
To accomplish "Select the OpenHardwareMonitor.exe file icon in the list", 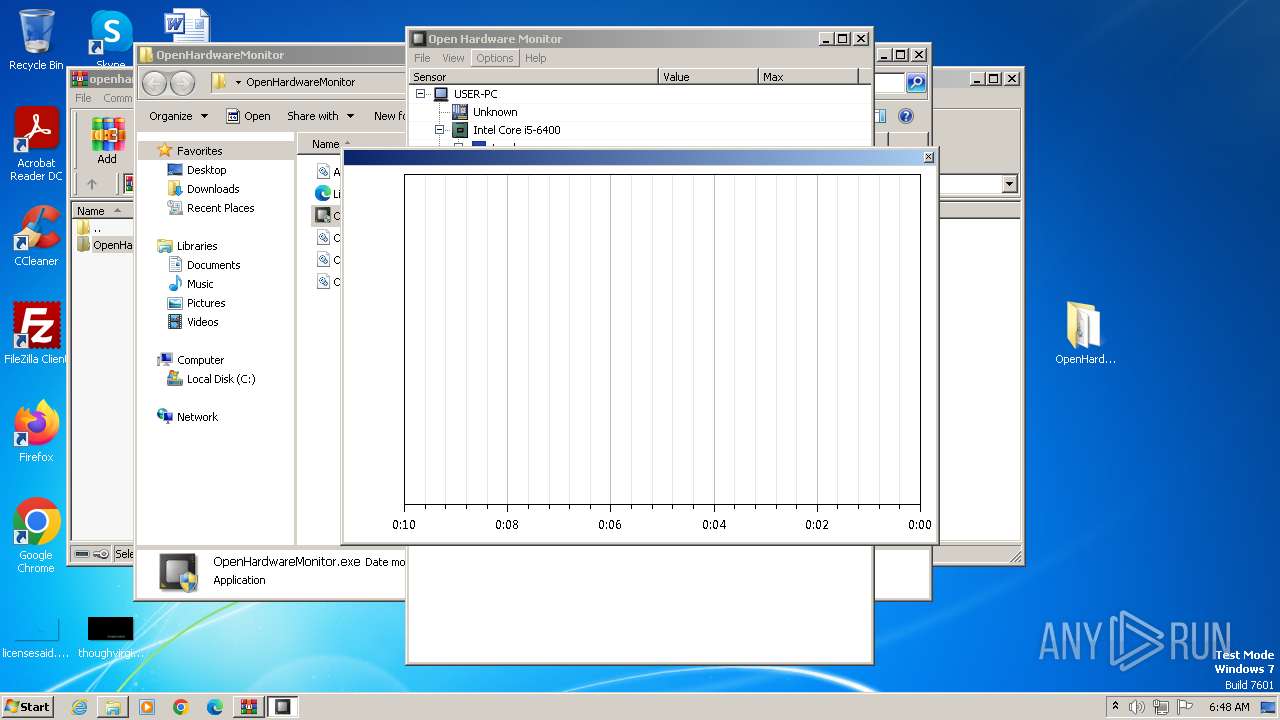I will (x=323, y=215).
